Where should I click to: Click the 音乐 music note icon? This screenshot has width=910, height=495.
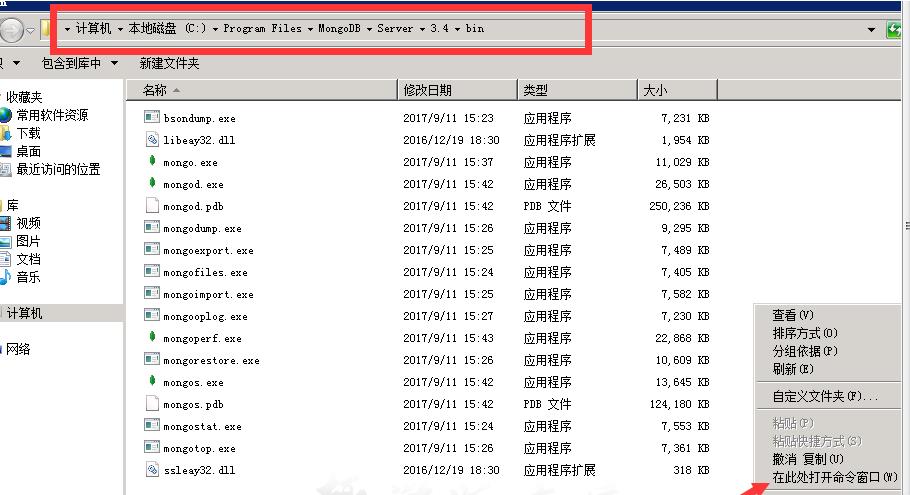point(5,277)
